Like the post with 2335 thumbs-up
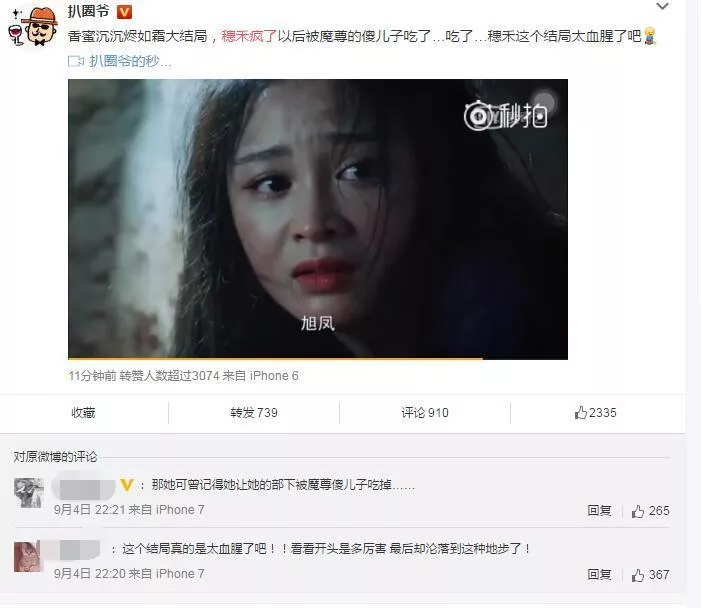 tap(595, 413)
